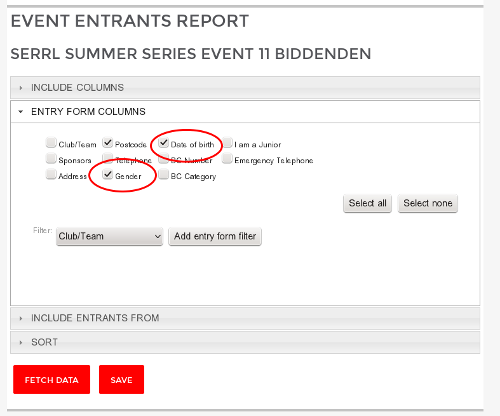Screen dimensions: 500x416
Task: Untick the Postcode checkbox
Action: click(107, 143)
